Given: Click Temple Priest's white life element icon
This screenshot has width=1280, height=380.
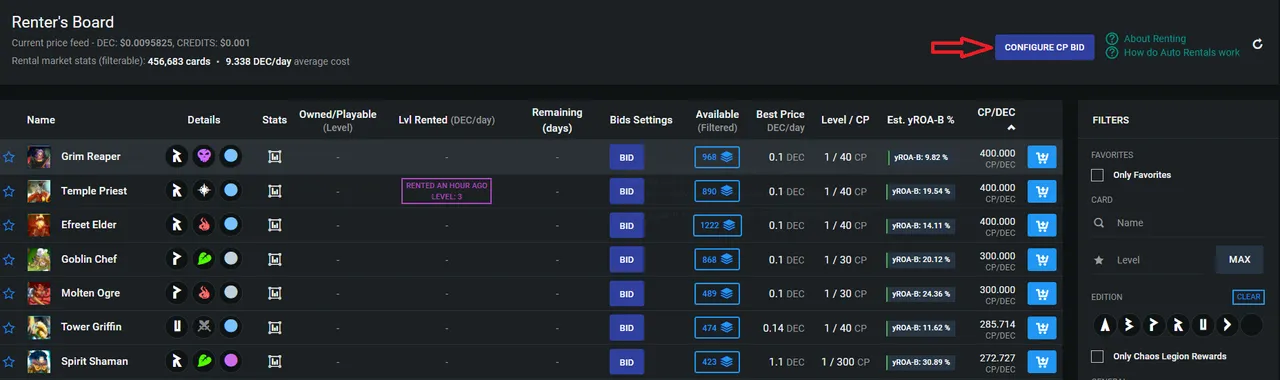Looking at the screenshot, I should coord(204,191).
